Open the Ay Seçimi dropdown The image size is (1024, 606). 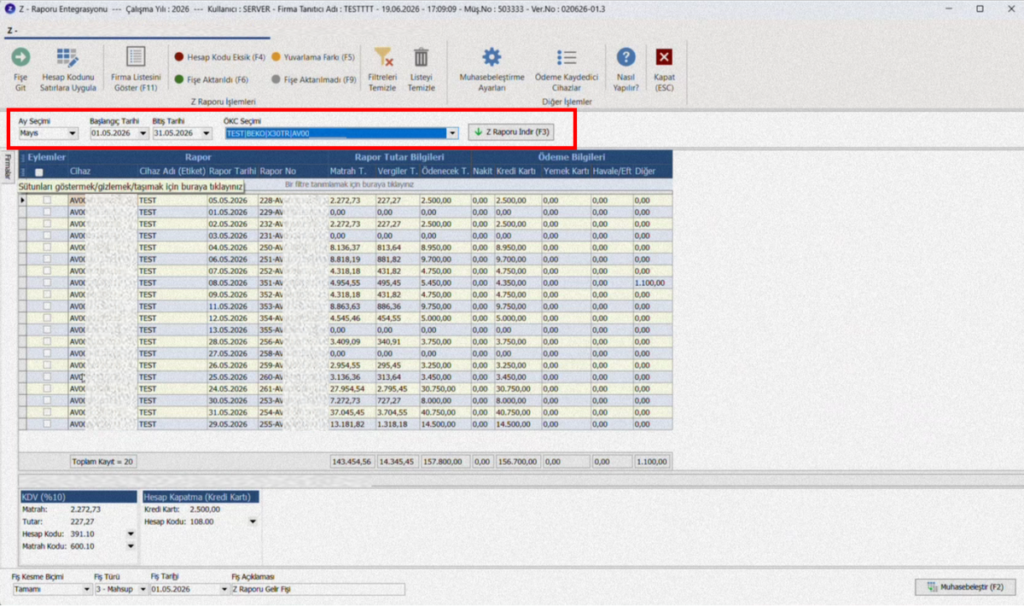coord(72,133)
